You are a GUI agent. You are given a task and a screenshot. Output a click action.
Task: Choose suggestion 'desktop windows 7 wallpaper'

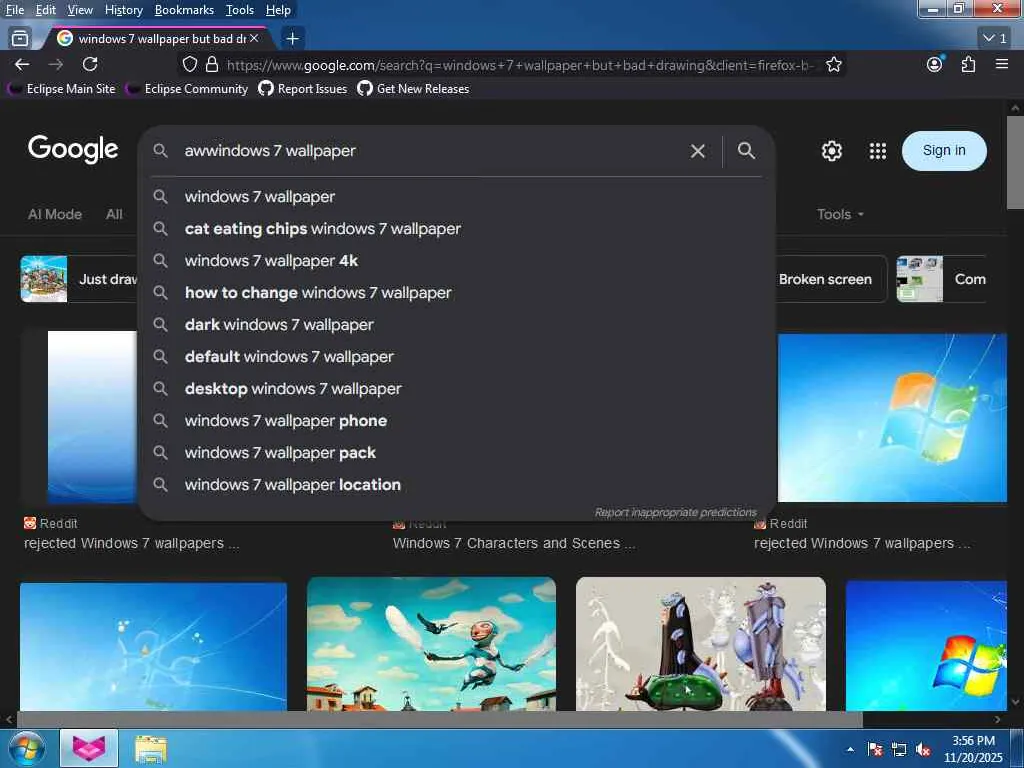click(x=457, y=389)
